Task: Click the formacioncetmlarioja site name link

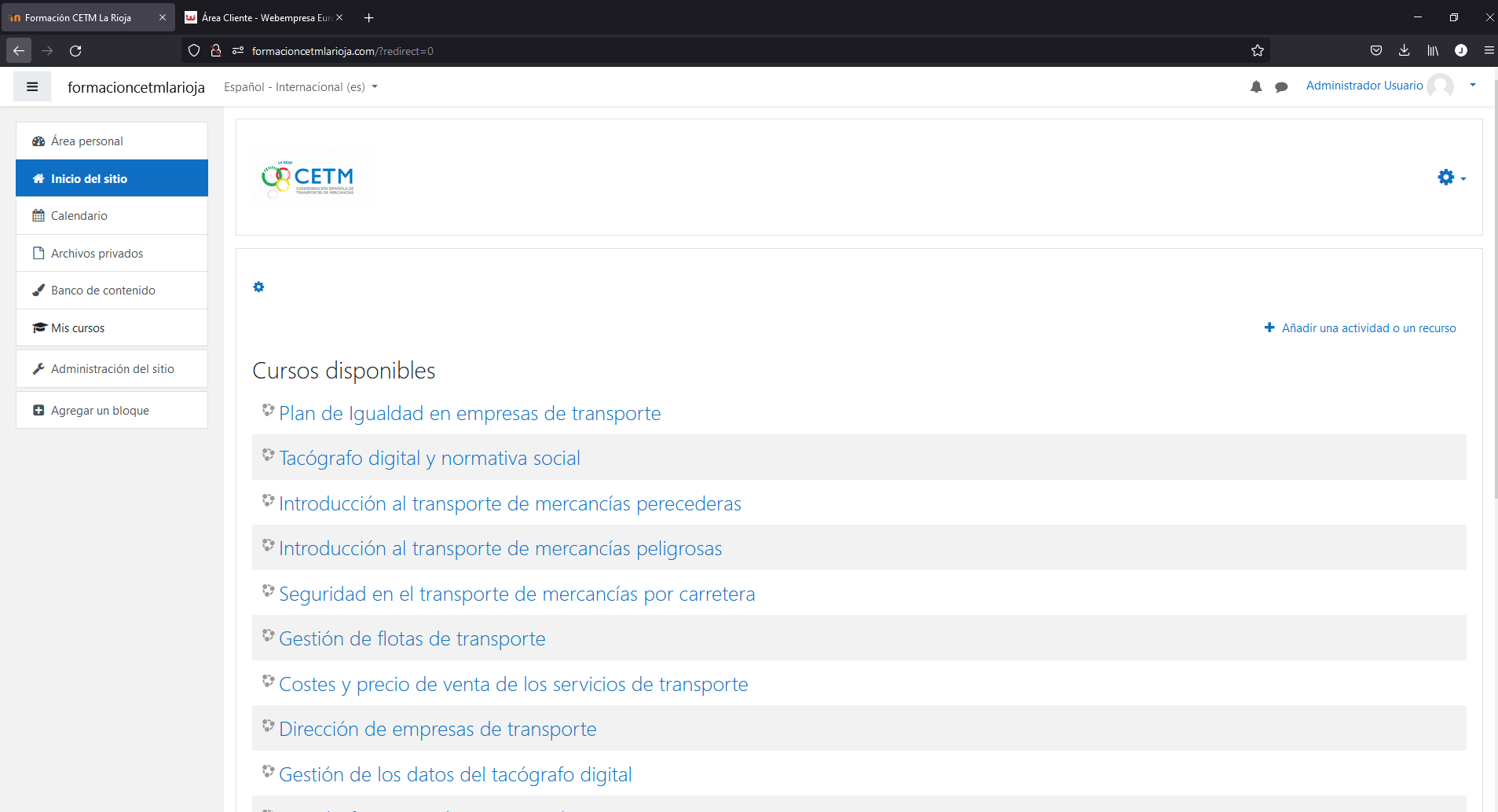Action: pos(136,87)
